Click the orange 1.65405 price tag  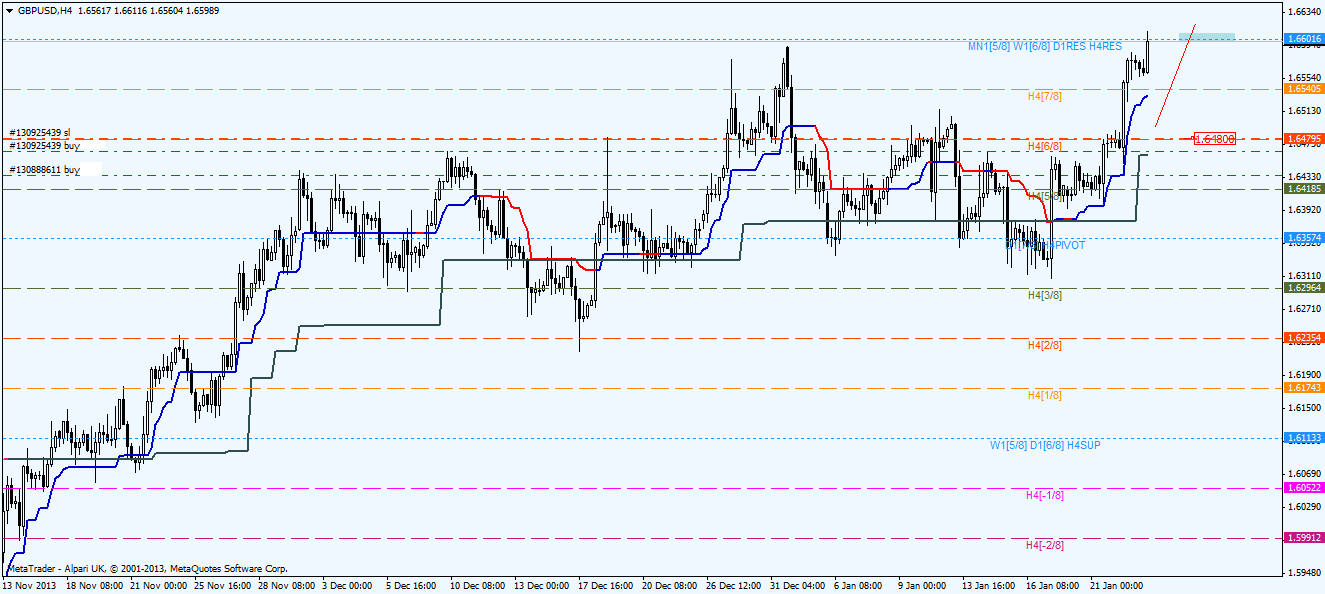pos(1303,89)
